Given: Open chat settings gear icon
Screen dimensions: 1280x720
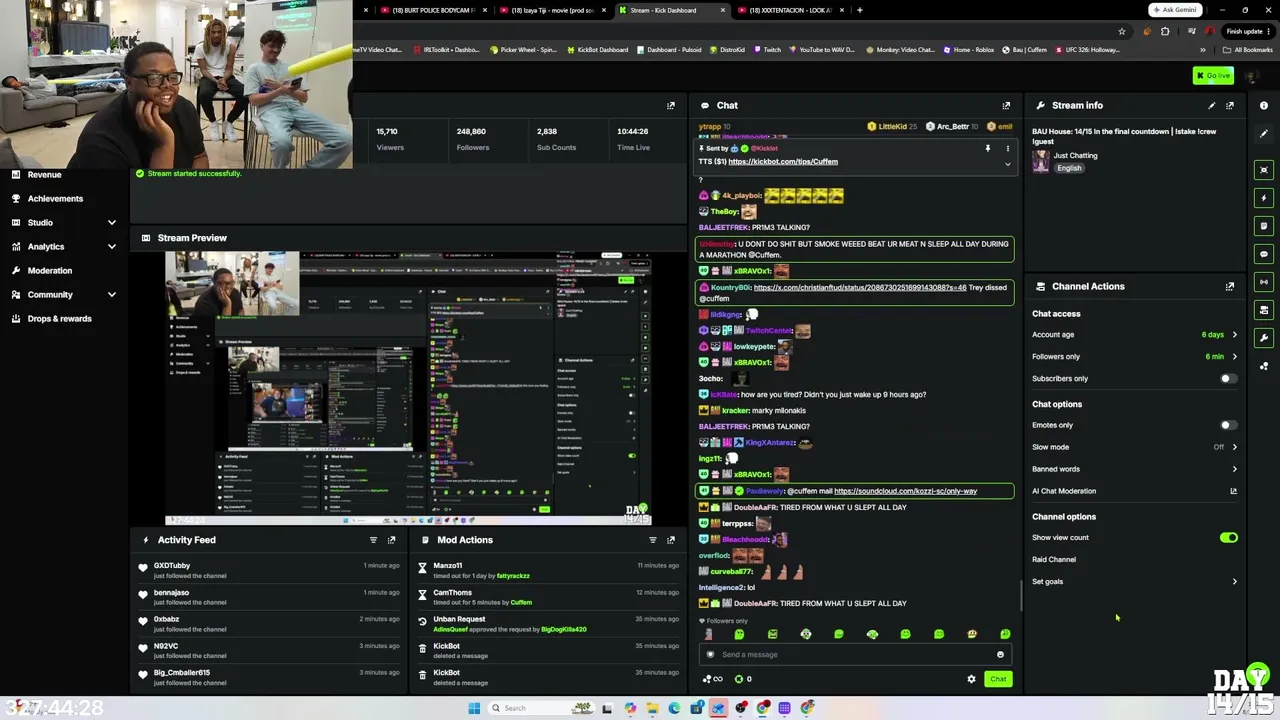Looking at the screenshot, I should tap(971, 679).
